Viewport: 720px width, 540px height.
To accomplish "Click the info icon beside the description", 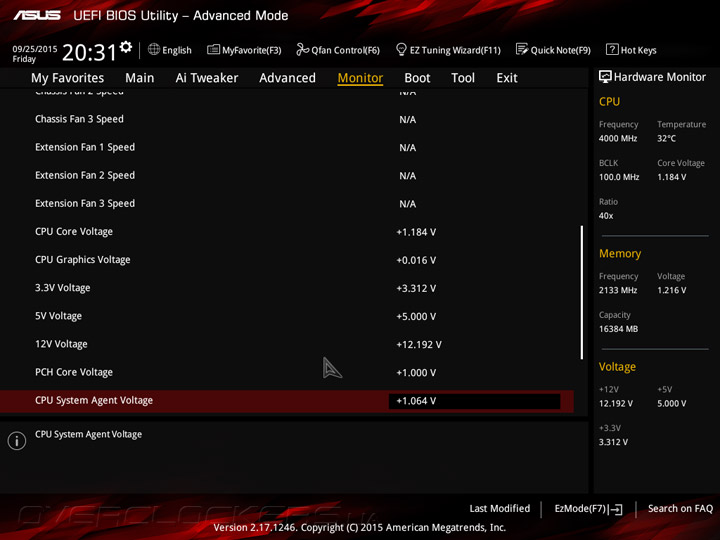I will pos(17,441).
